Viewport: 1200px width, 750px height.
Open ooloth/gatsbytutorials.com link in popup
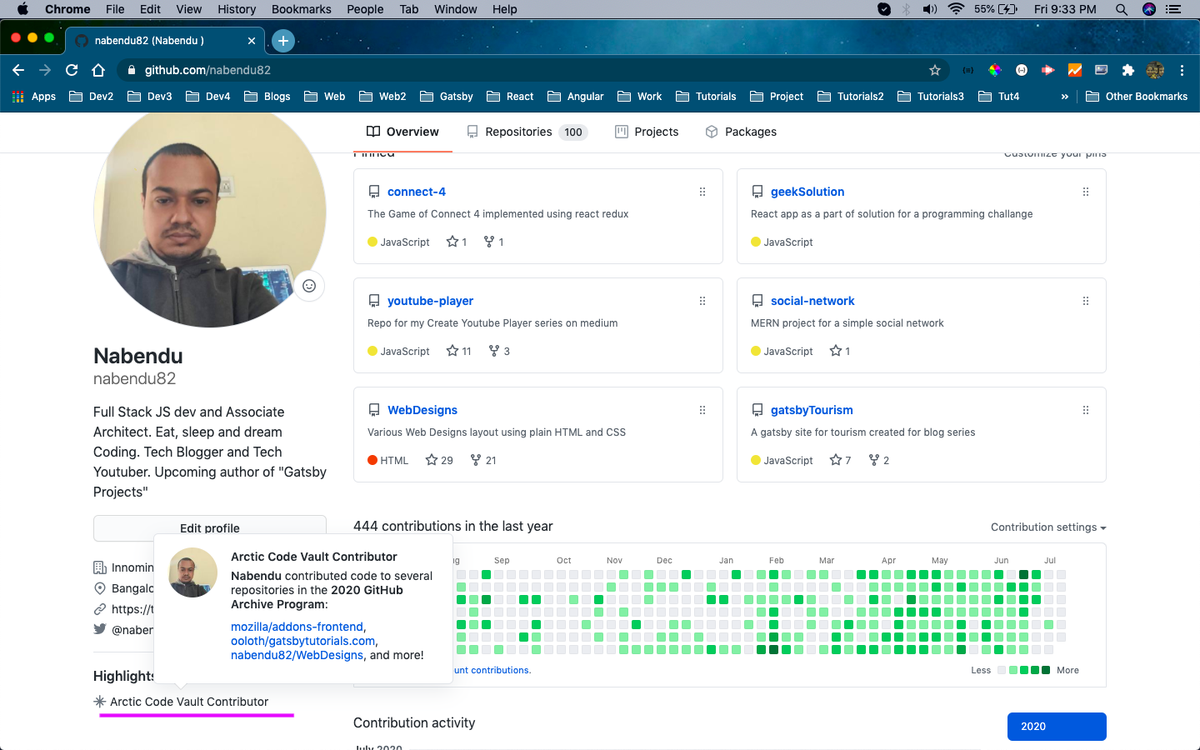(x=303, y=641)
